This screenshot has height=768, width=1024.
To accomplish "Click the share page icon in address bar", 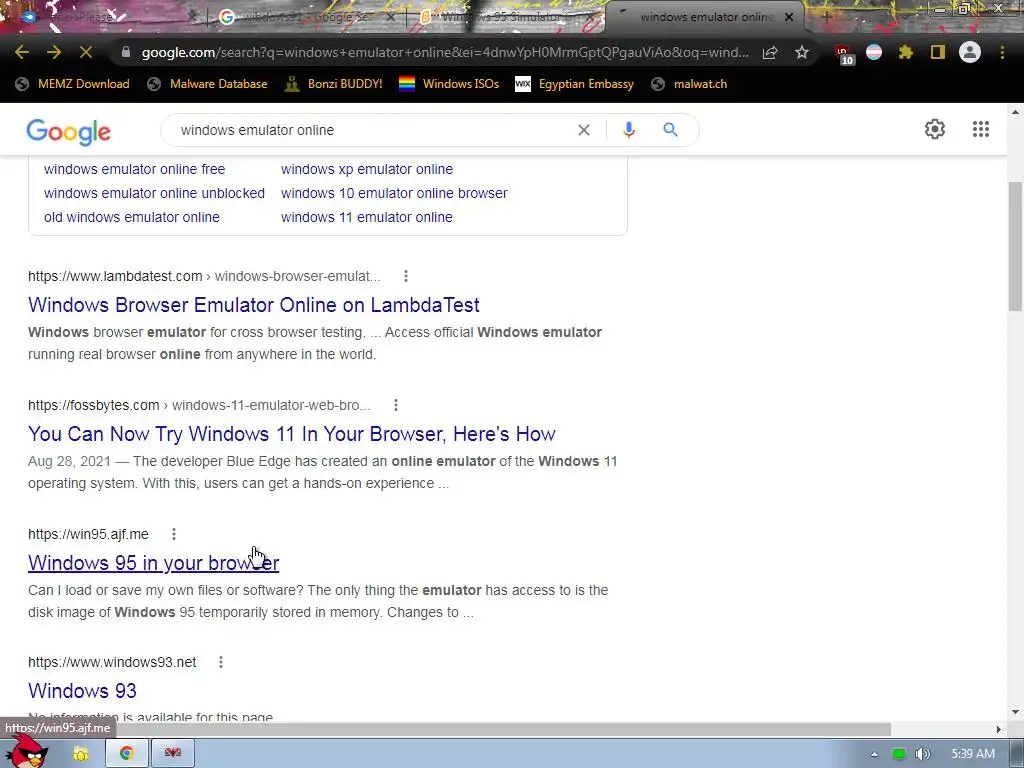I will [770, 52].
